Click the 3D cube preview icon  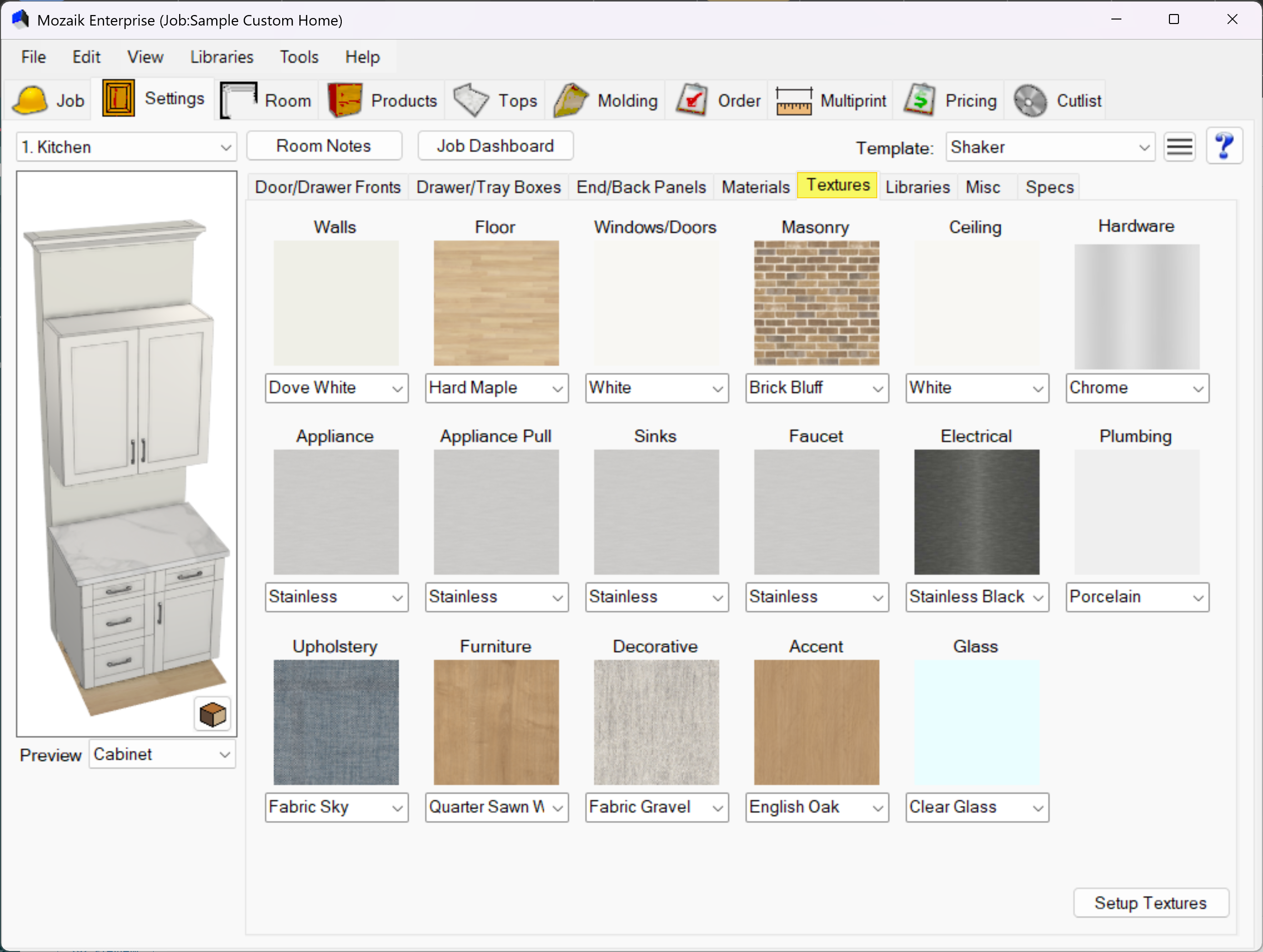coord(212,714)
